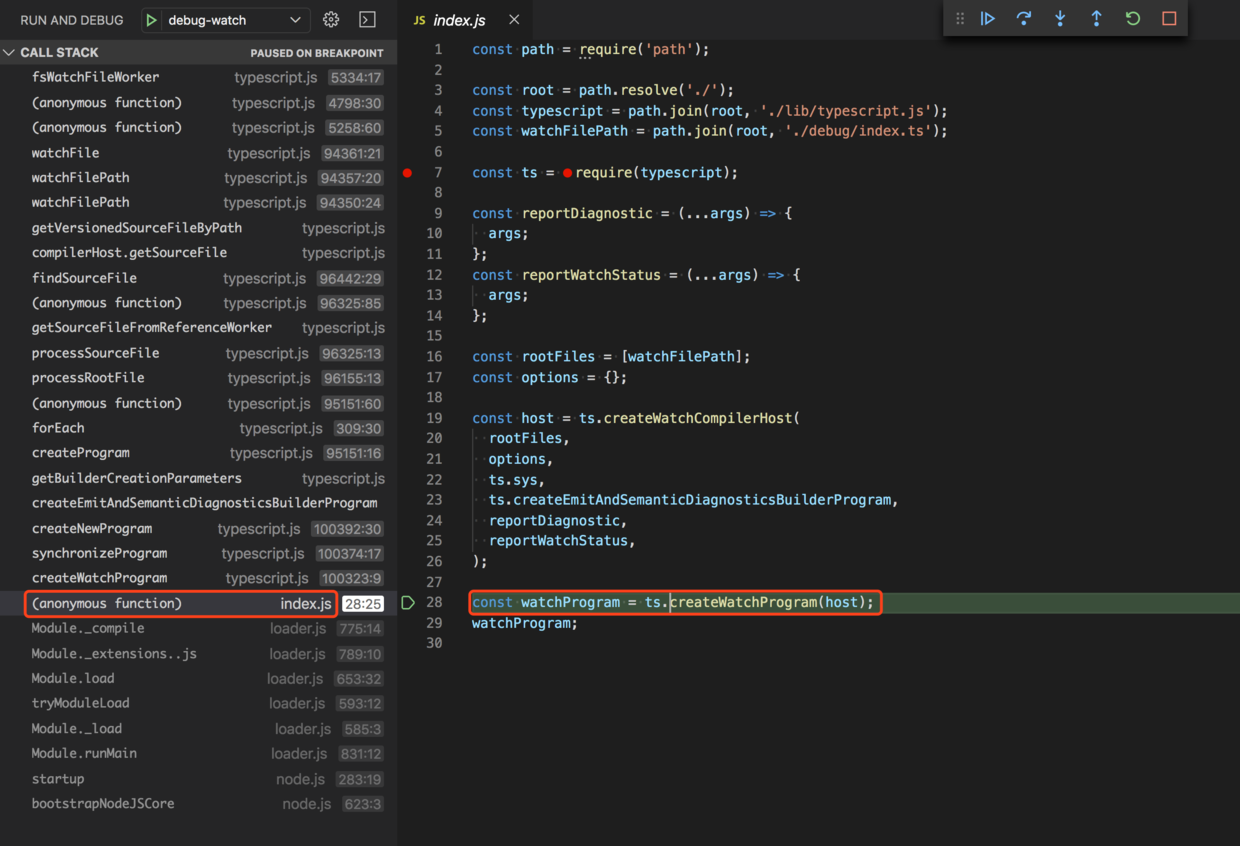Step Into the function call
Image resolution: width=1240 pixels, height=846 pixels.
point(1060,18)
